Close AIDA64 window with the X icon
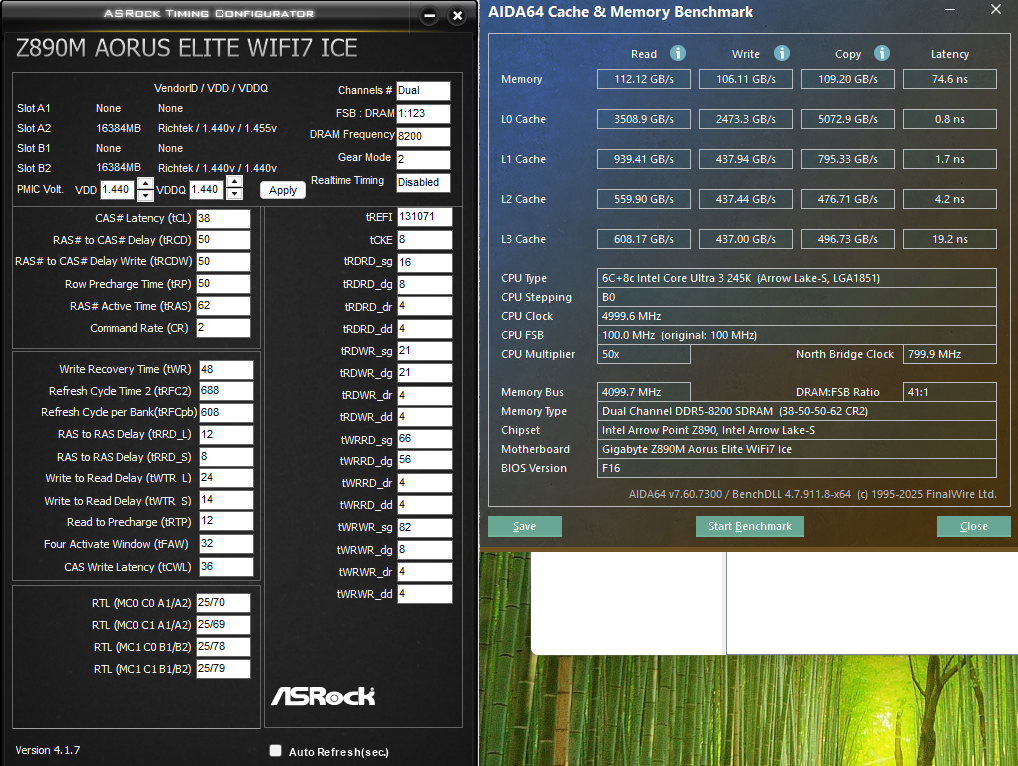The width and height of the screenshot is (1018, 766). click(x=996, y=9)
